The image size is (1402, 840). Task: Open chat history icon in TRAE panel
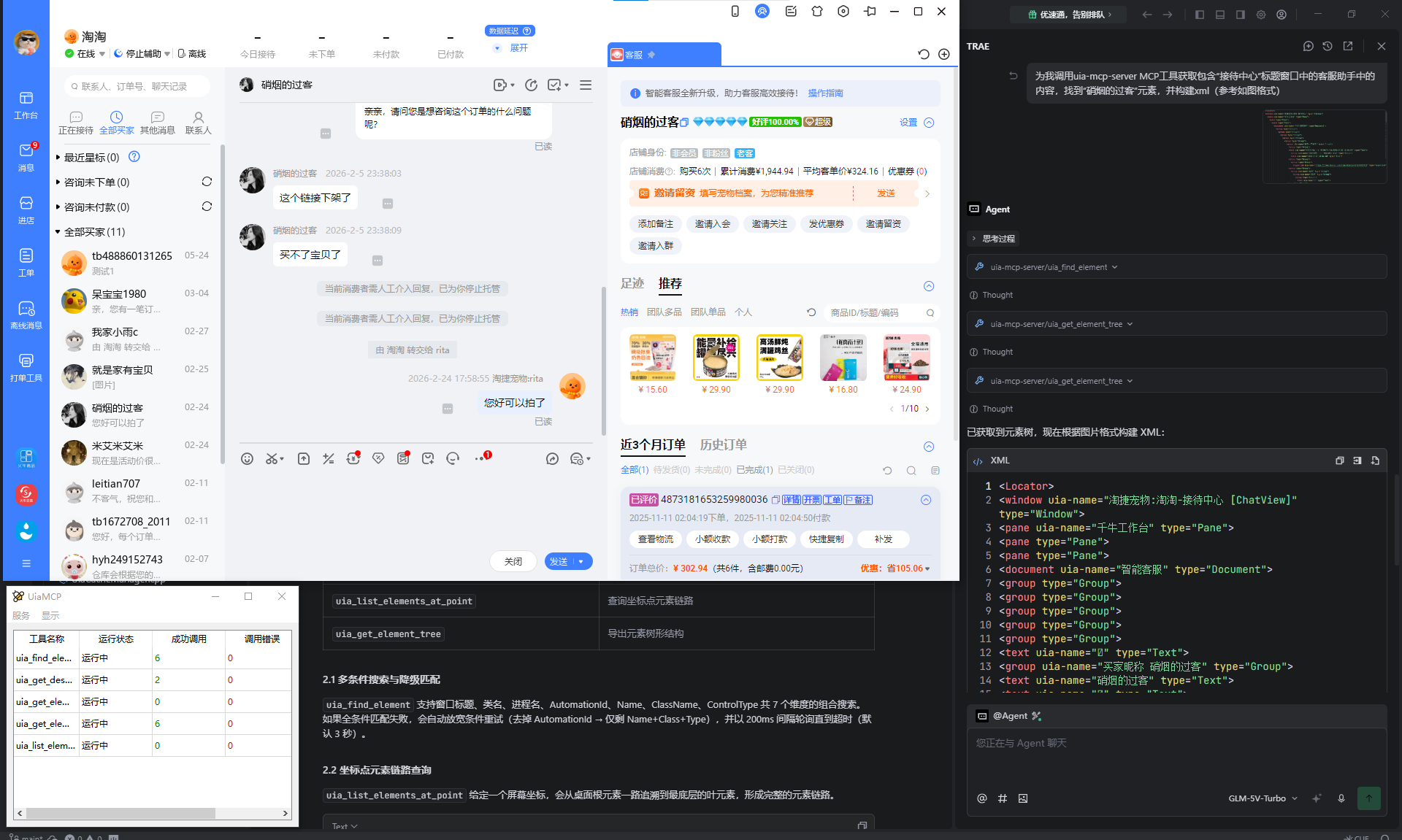(x=1328, y=46)
